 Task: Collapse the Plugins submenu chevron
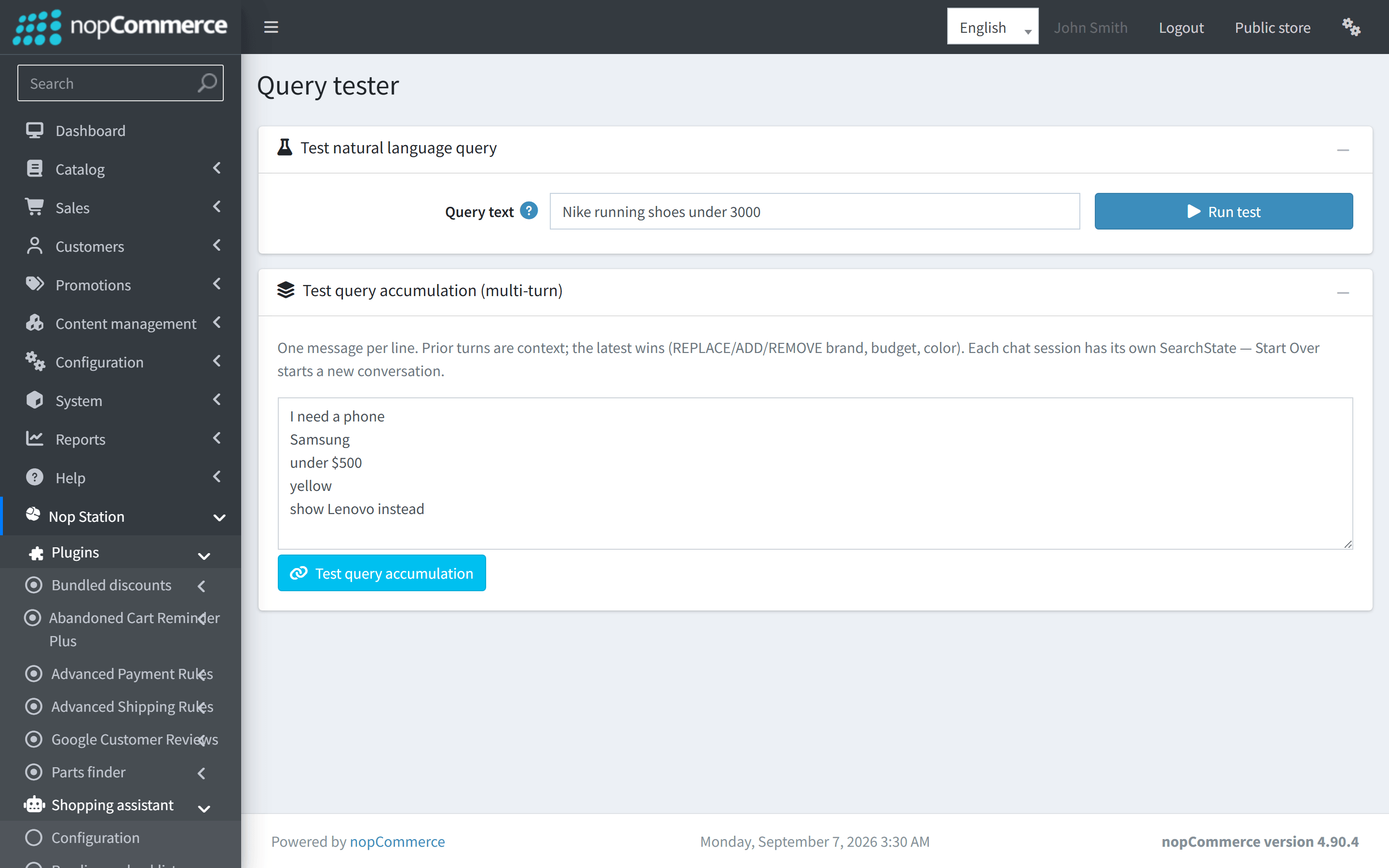pyautogui.click(x=204, y=556)
